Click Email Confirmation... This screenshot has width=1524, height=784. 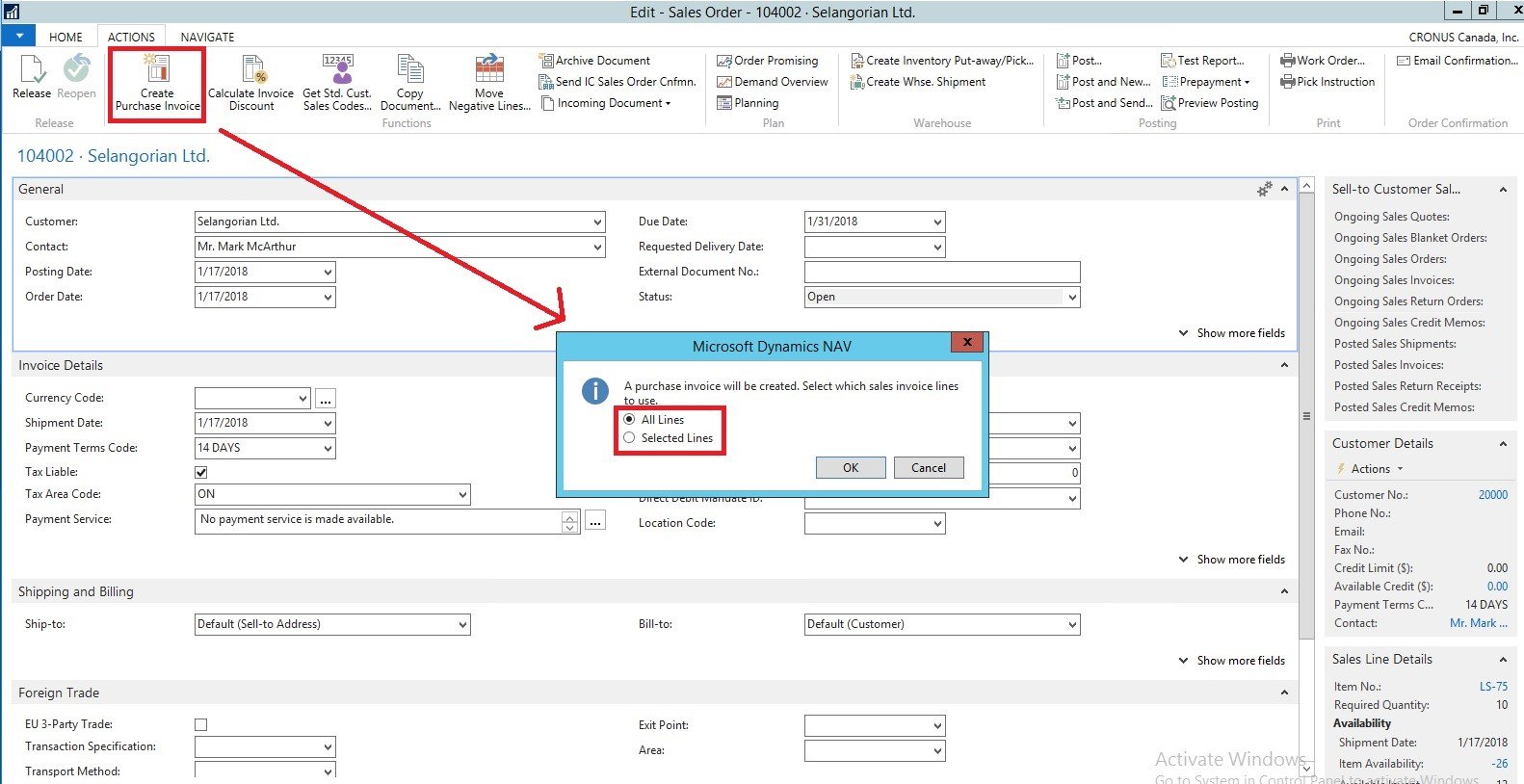[1458, 61]
